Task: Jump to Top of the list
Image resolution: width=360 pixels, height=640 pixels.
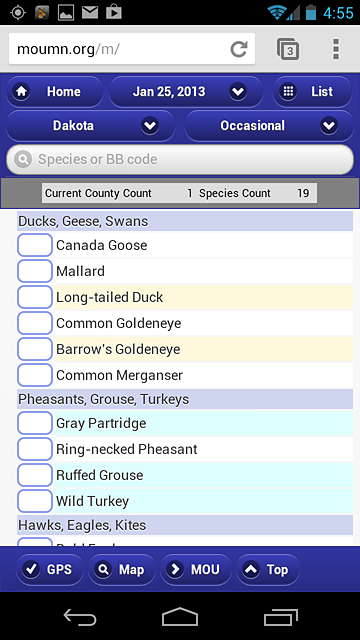Action: [268, 569]
